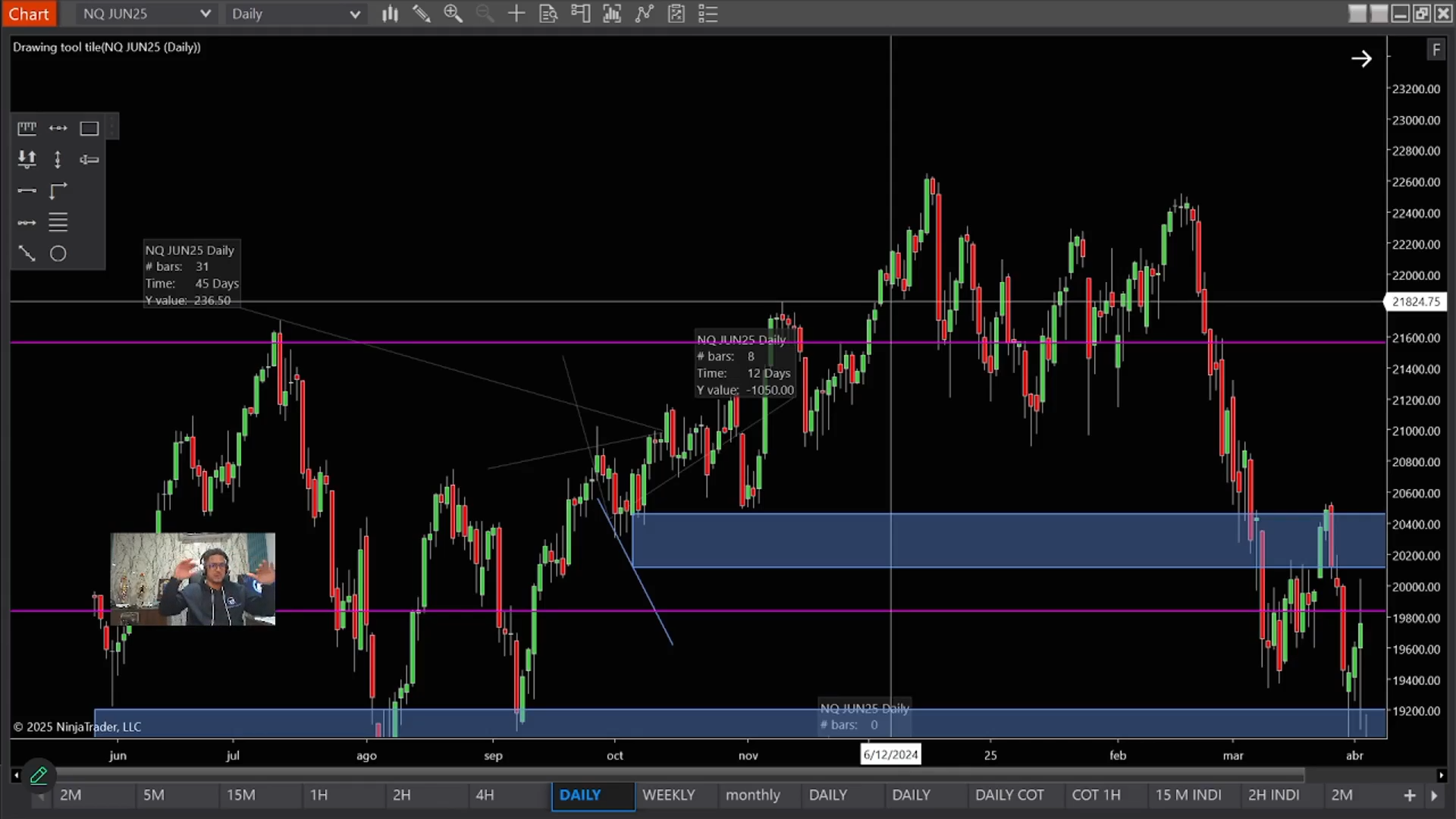Select the vertical double-arrow line tool
The width and height of the screenshot is (1456, 819).
click(x=58, y=159)
